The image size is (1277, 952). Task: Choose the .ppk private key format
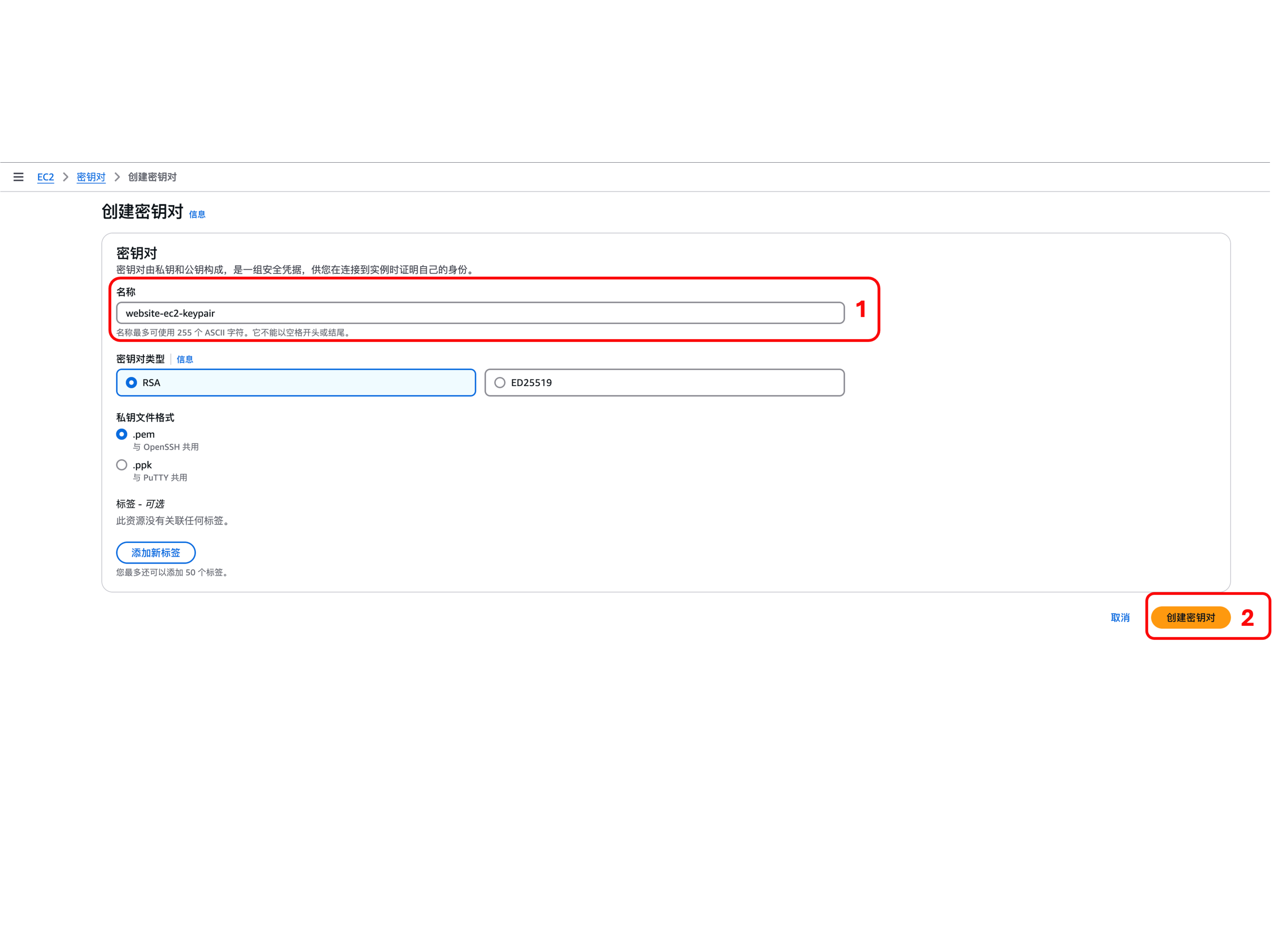click(122, 465)
